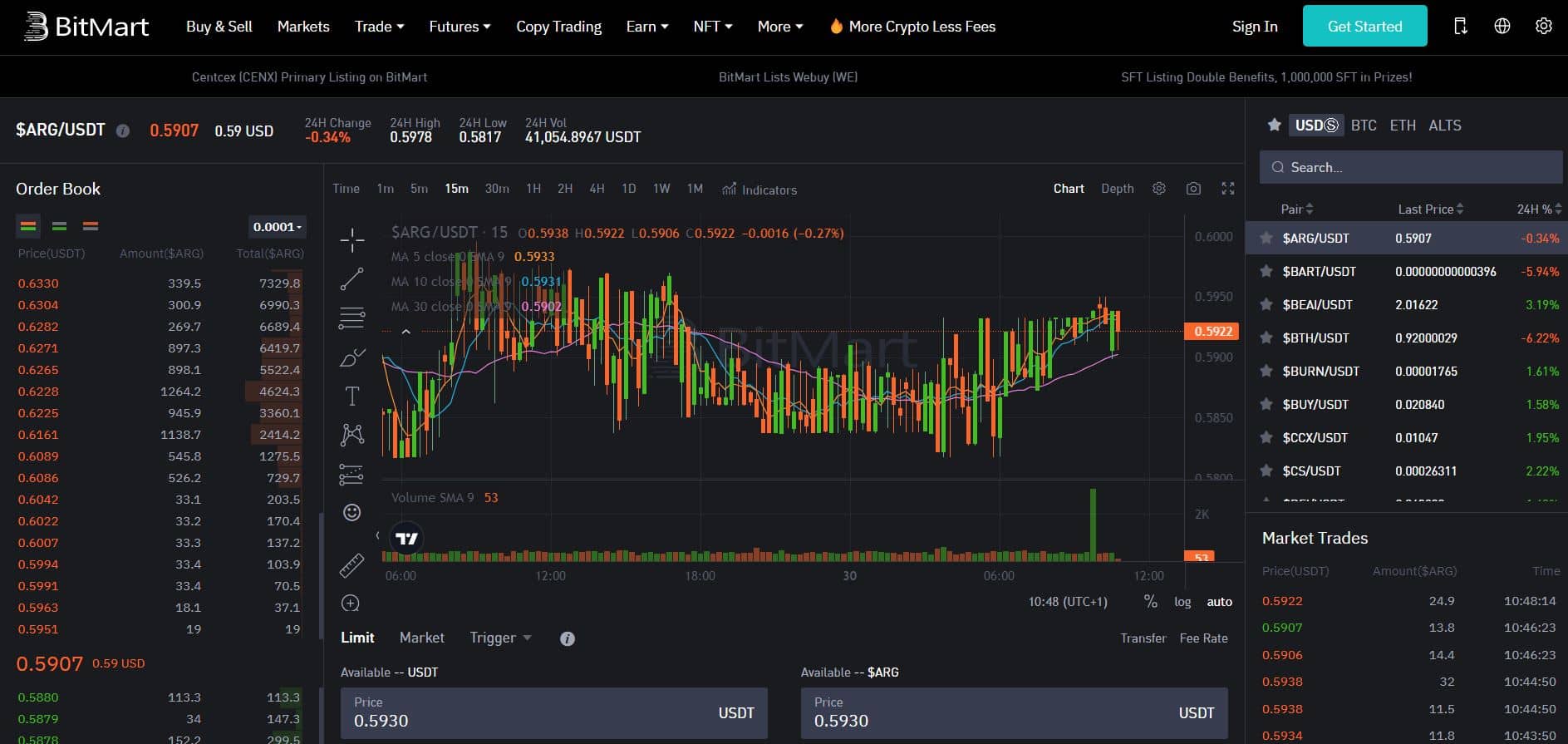Sort market list by Pair
The width and height of the screenshot is (1568, 744).
1296,209
